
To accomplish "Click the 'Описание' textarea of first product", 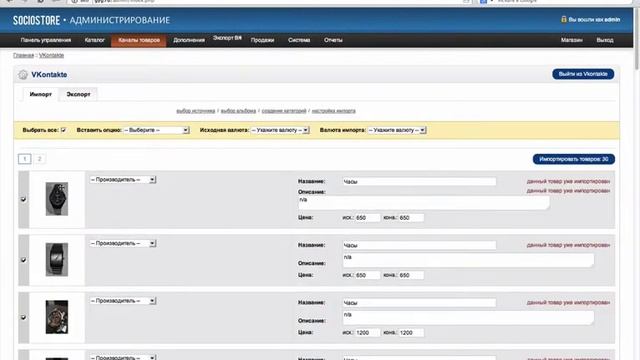I will [x=424, y=203].
